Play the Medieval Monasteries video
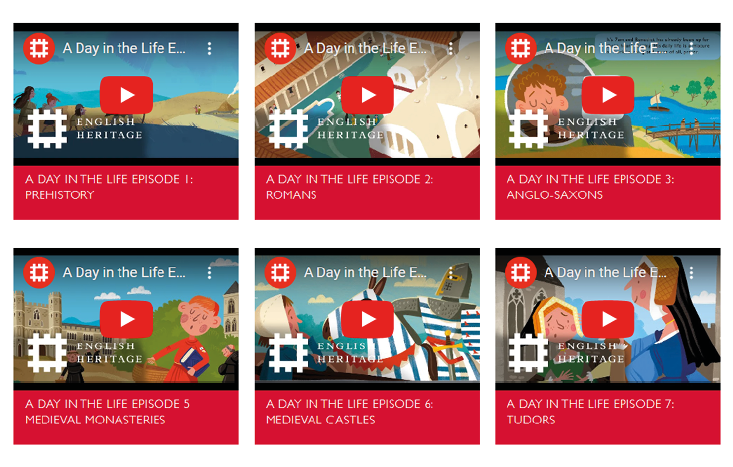The image size is (733, 467). coord(126,319)
